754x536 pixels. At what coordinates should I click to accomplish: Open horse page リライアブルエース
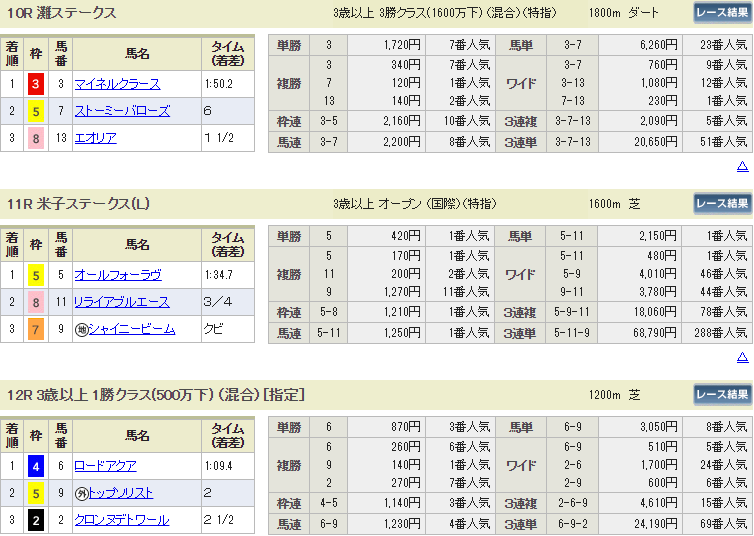[x=122, y=302]
